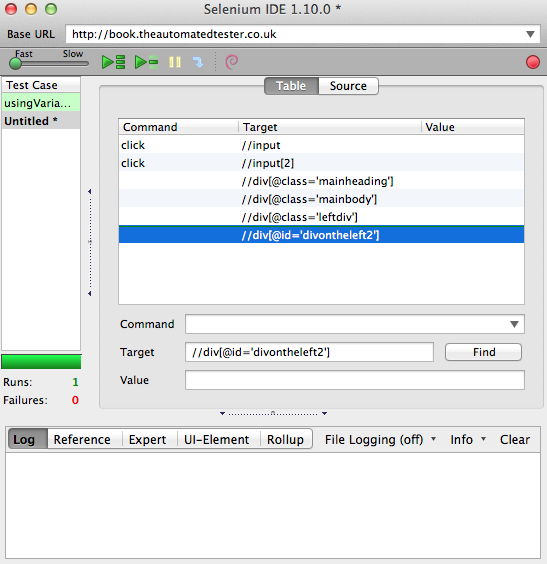Switch to Table view tab
547x564 pixels.
coord(291,86)
